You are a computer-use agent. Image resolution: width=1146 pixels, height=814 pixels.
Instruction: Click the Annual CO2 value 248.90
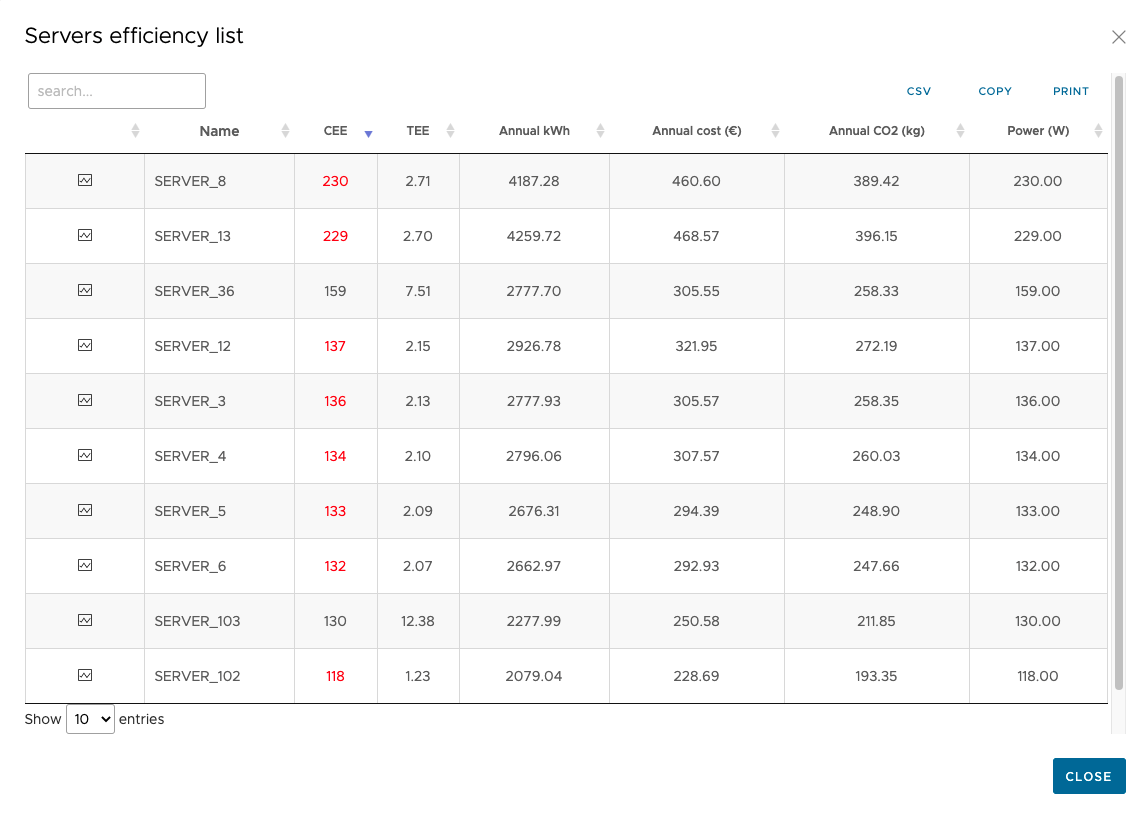click(x=876, y=511)
